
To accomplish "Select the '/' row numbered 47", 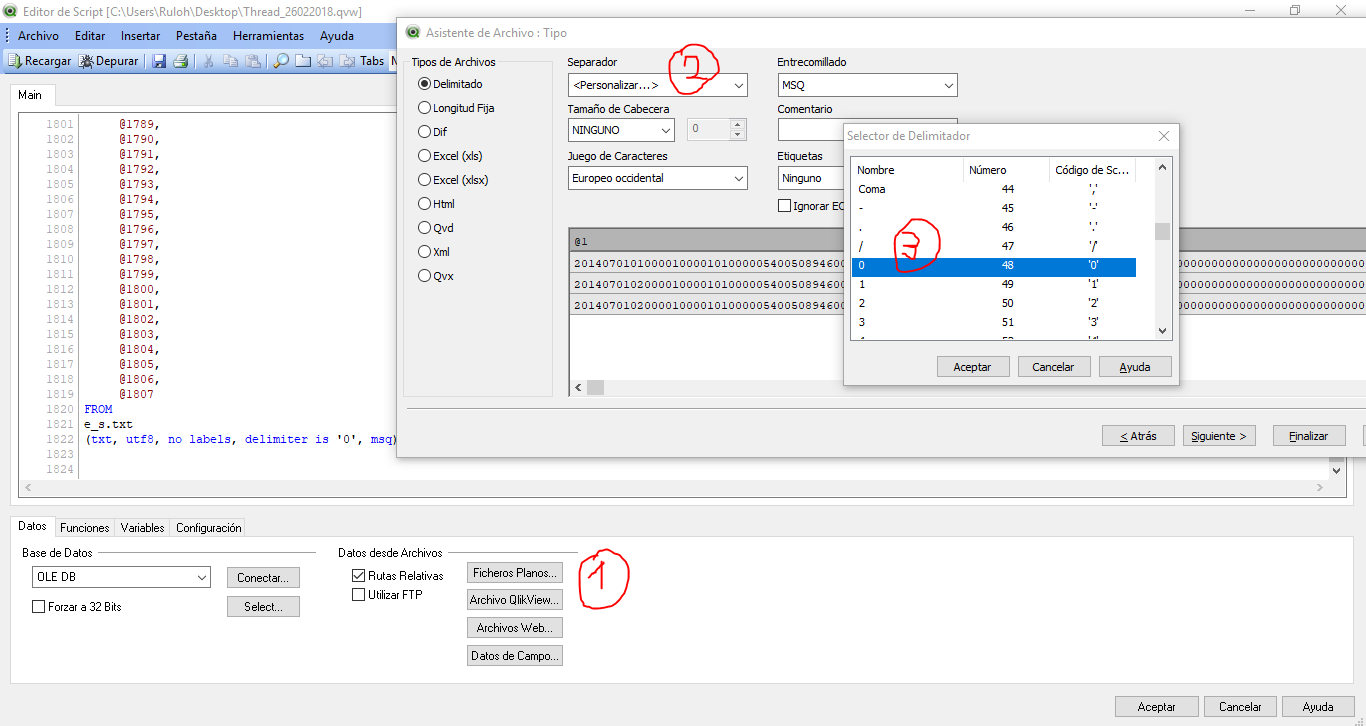I will coord(994,246).
